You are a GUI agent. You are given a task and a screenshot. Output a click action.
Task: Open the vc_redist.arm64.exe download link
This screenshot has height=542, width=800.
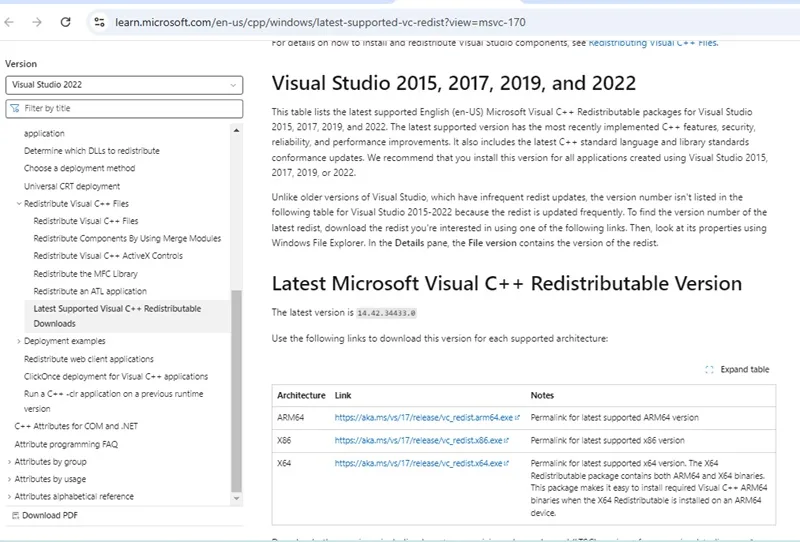423,417
